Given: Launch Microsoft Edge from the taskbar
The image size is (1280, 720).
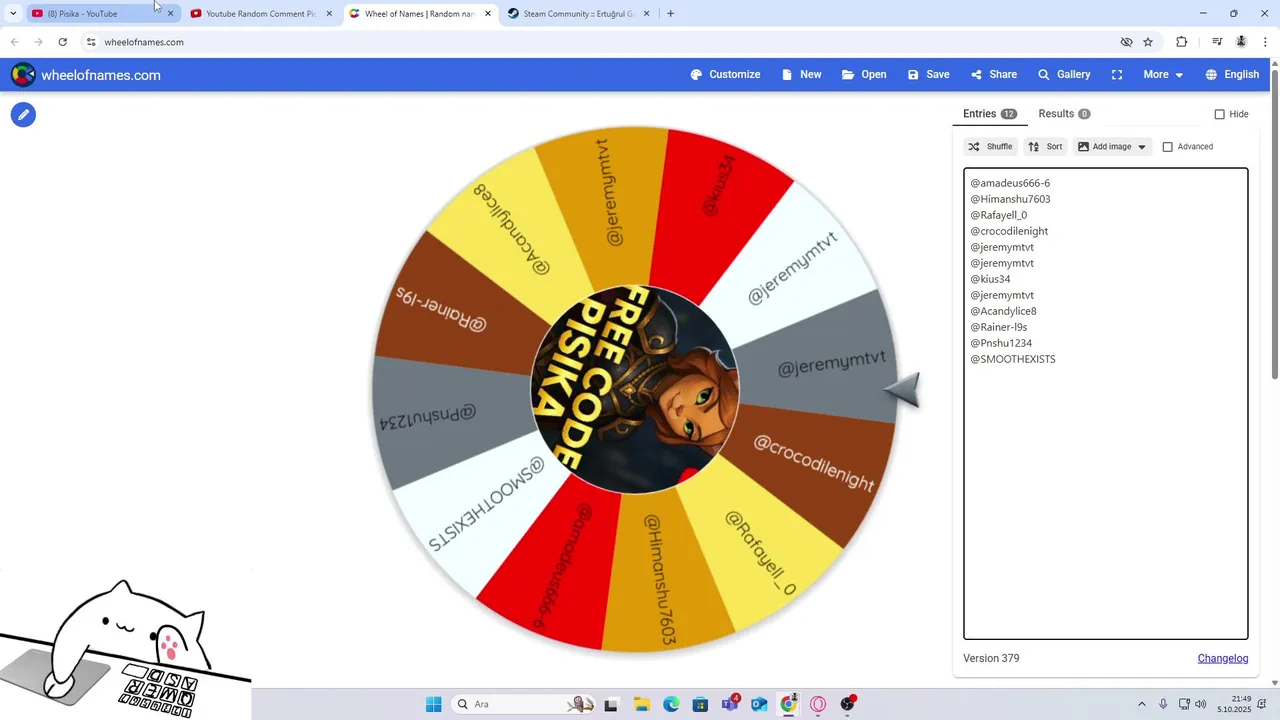Looking at the screenshot, I should (x=671, y=704).
